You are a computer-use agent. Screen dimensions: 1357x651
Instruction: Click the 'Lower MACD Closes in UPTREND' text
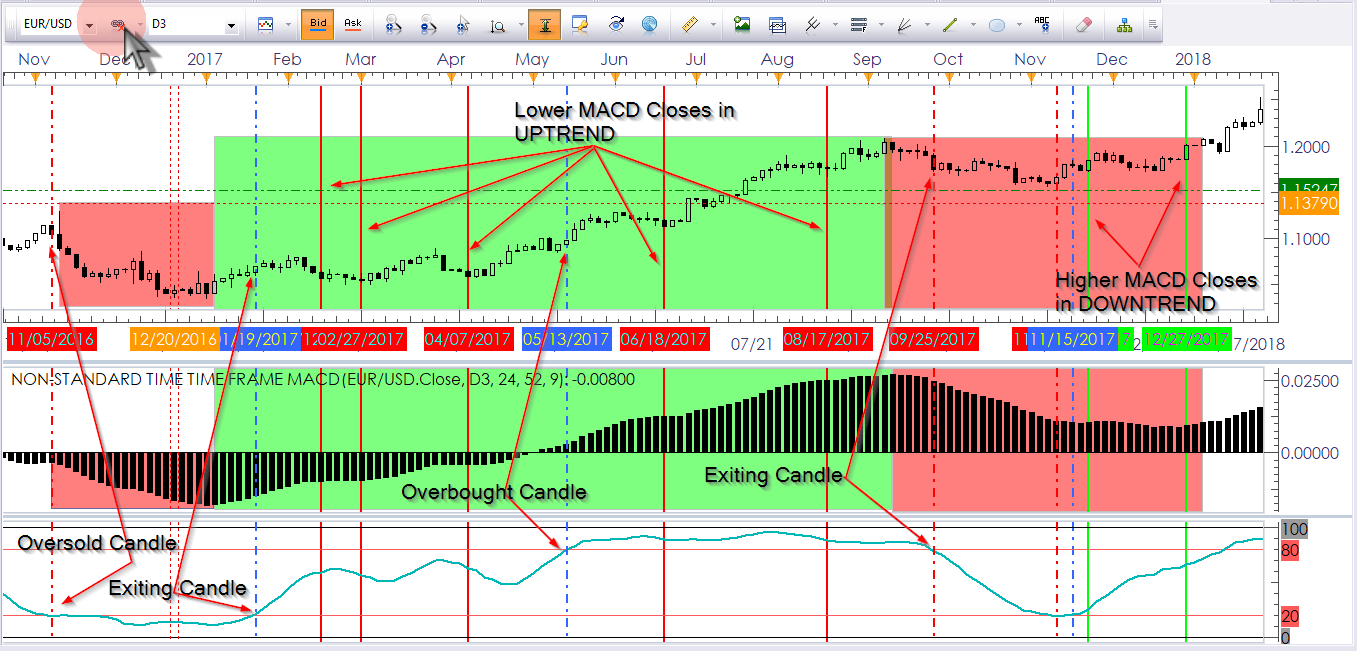pos(626,121)
